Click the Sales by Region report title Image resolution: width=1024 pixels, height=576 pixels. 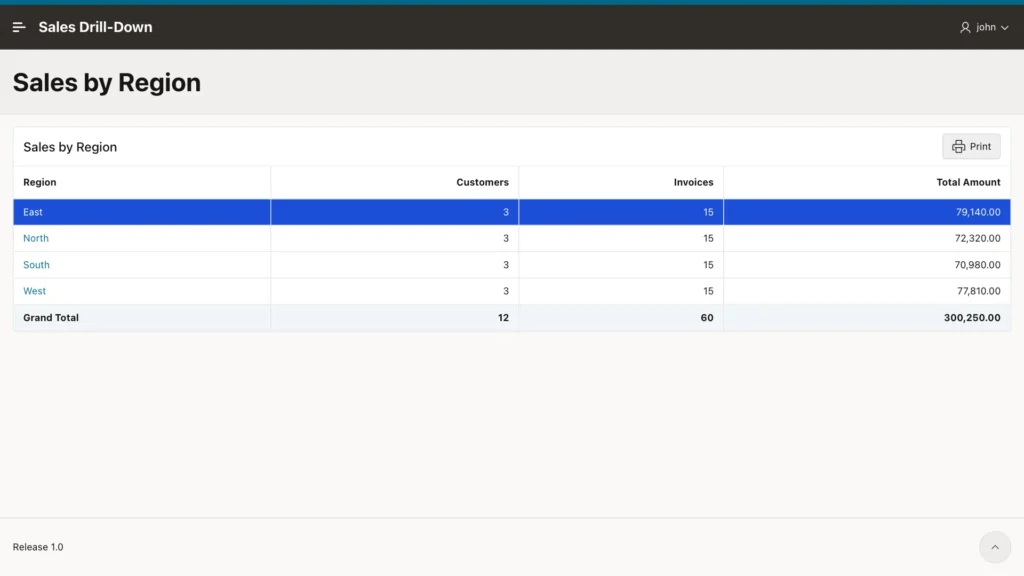click(70, 147)
